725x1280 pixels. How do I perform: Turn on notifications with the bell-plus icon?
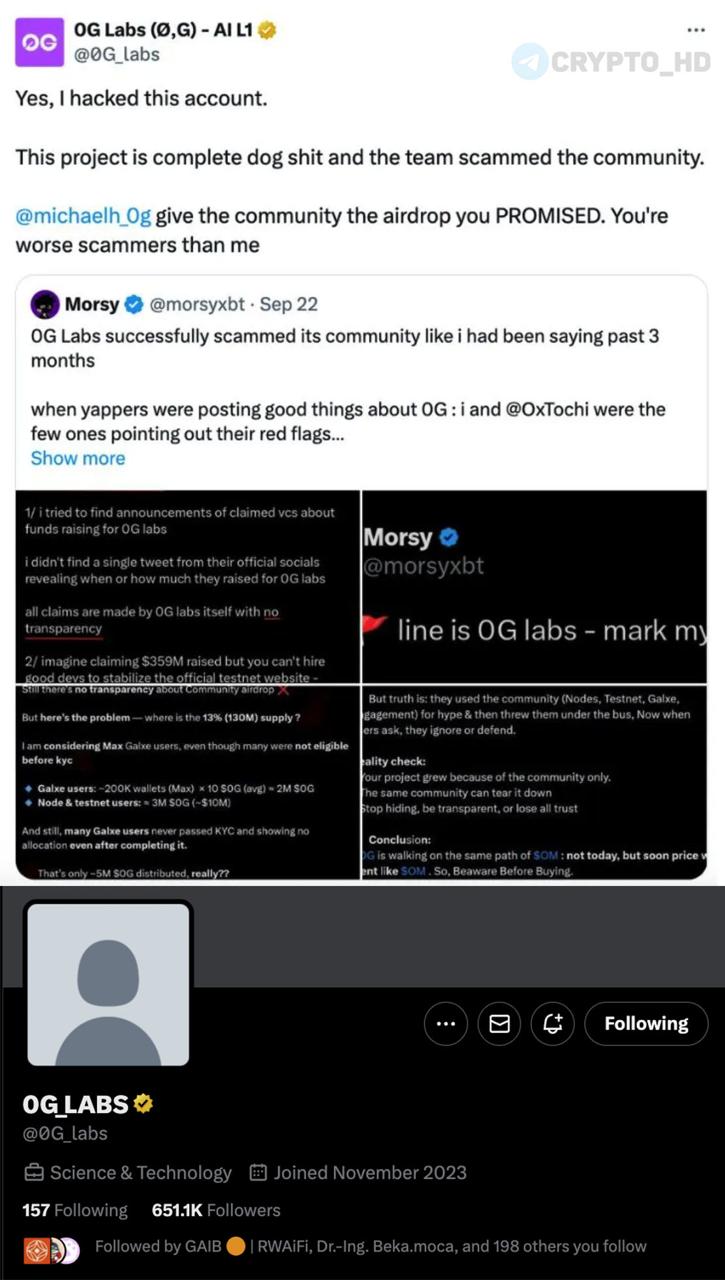pos(554,1024)
